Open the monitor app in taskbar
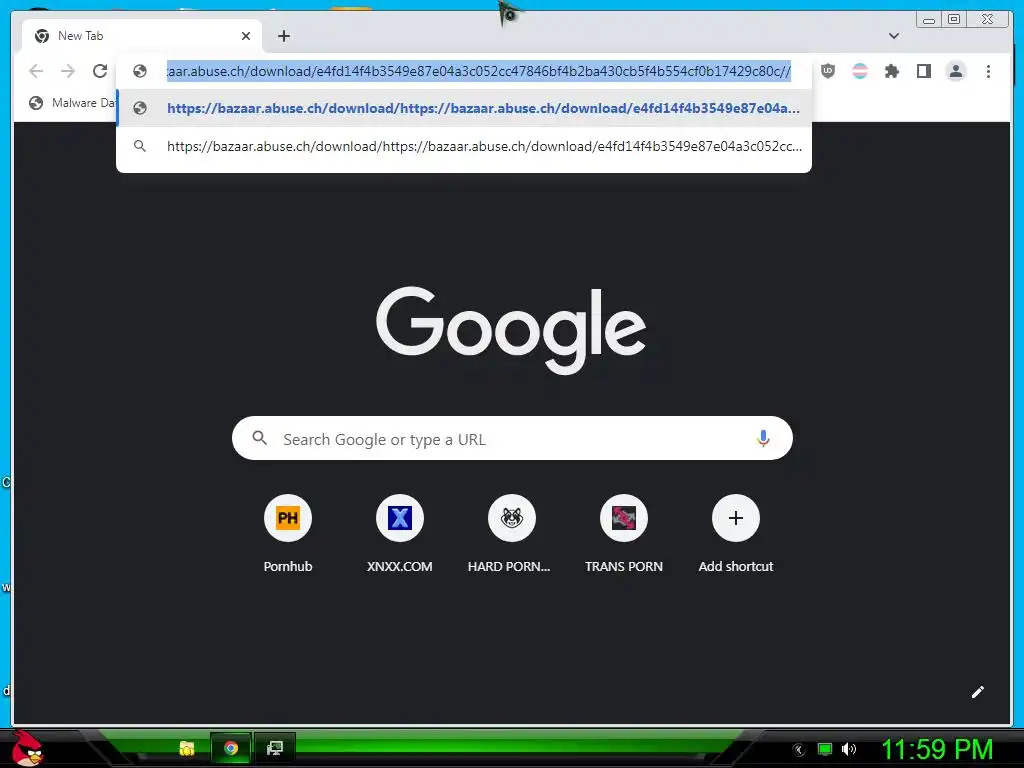 pyautogui.click(x=275, y=748)
